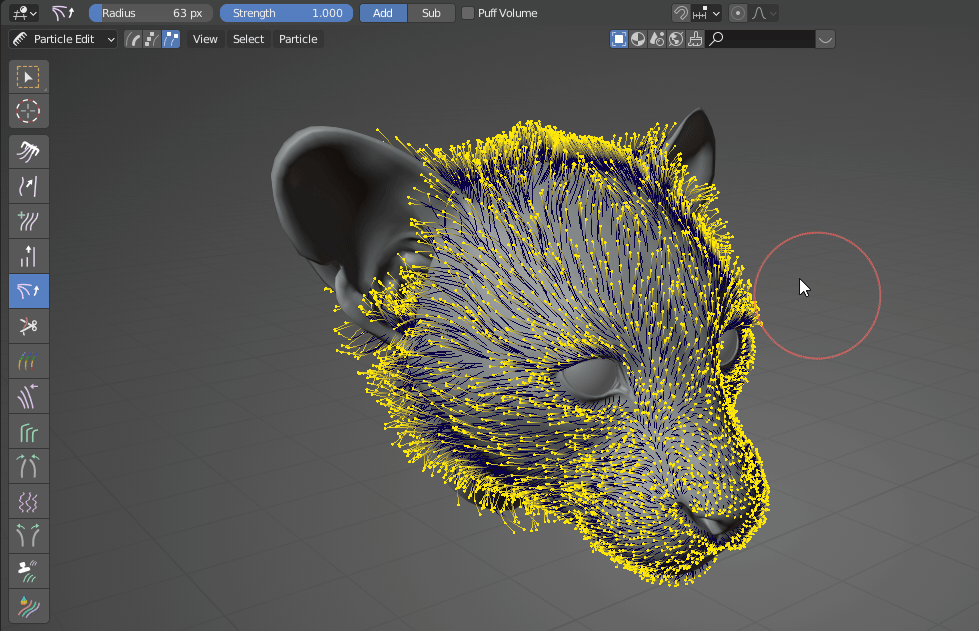This screenshot has height=631, width=979.
Task: Select the Smooth brush tool
Action: click(x=28, y=186)
